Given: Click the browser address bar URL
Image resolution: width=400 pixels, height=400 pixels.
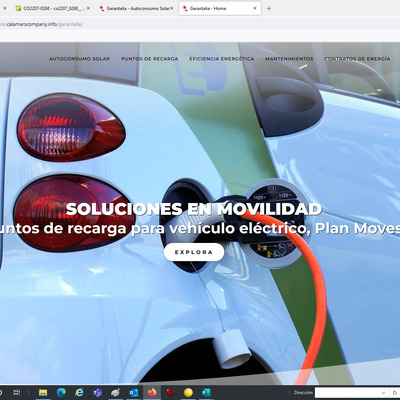Looking at the screenshot, I should [x=41, y=24].
